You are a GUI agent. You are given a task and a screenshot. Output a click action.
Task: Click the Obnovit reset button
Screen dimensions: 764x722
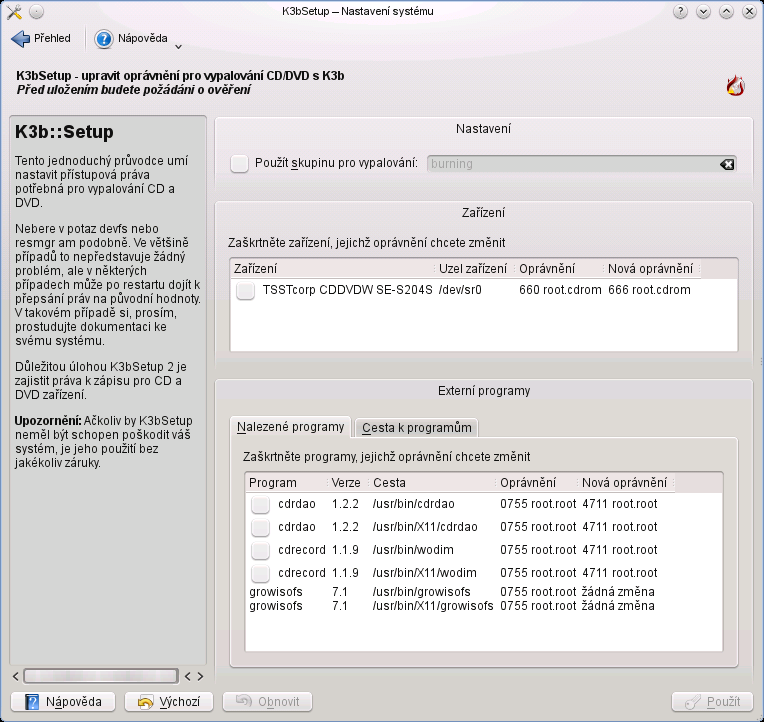pos(267,702)
